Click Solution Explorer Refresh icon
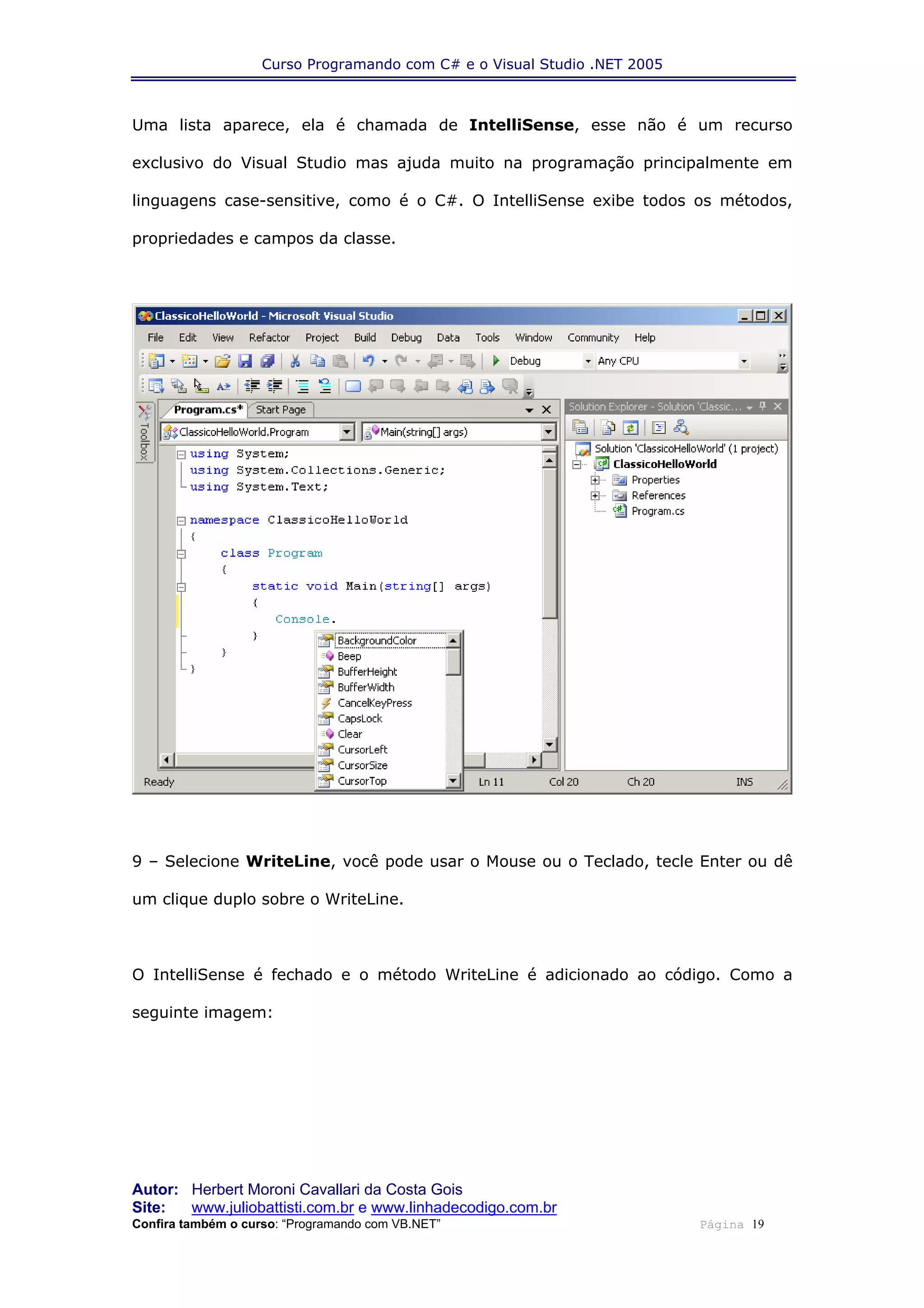This screenshot has height=1308, width=924. tap(630, 427)
